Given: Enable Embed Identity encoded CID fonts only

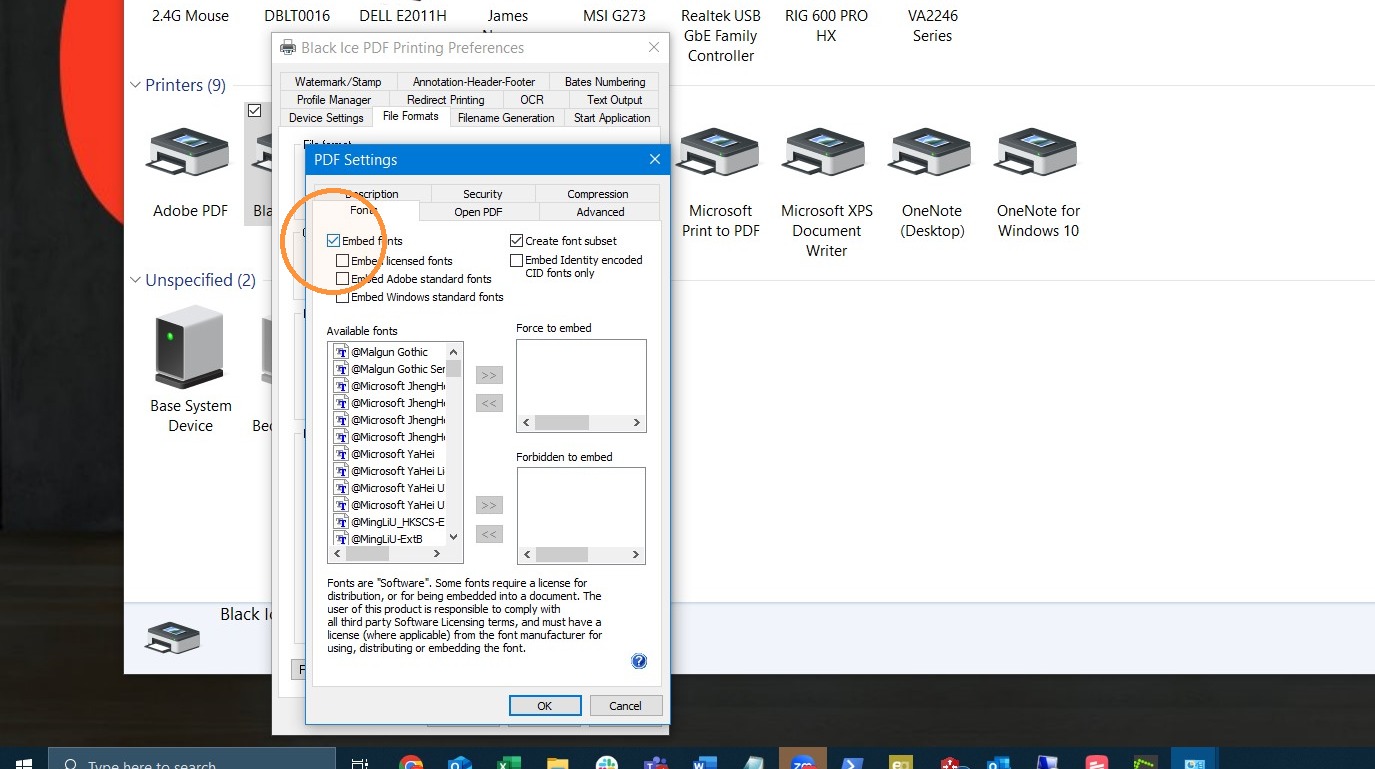Looking at the screenshot, I should point(517,260).
